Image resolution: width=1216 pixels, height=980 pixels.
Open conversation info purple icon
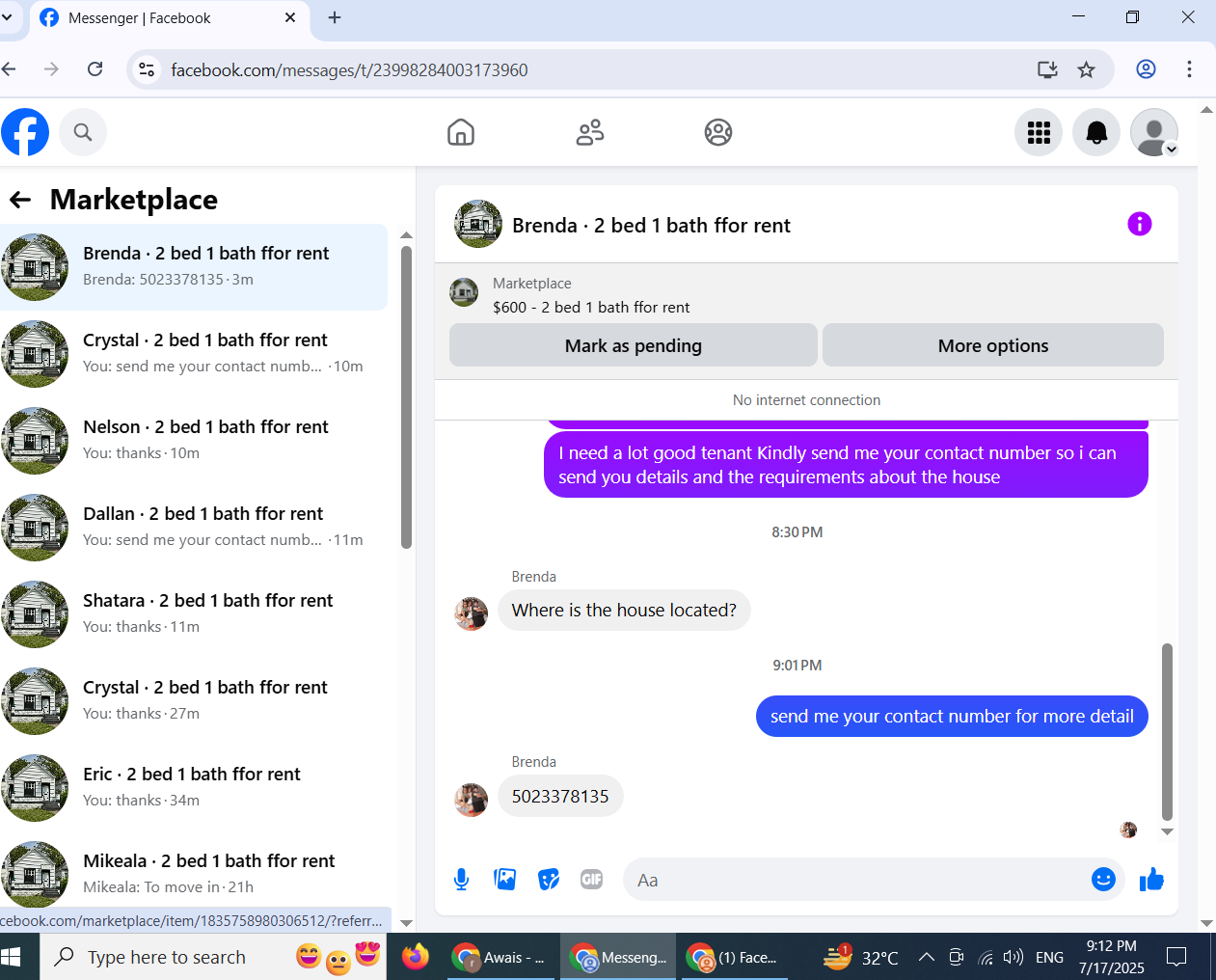coord(1140,224)
